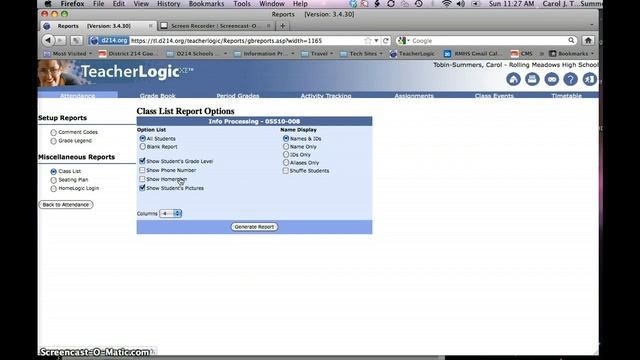Select the All Students option
640x360 pixels.
(x=142, y=138)
